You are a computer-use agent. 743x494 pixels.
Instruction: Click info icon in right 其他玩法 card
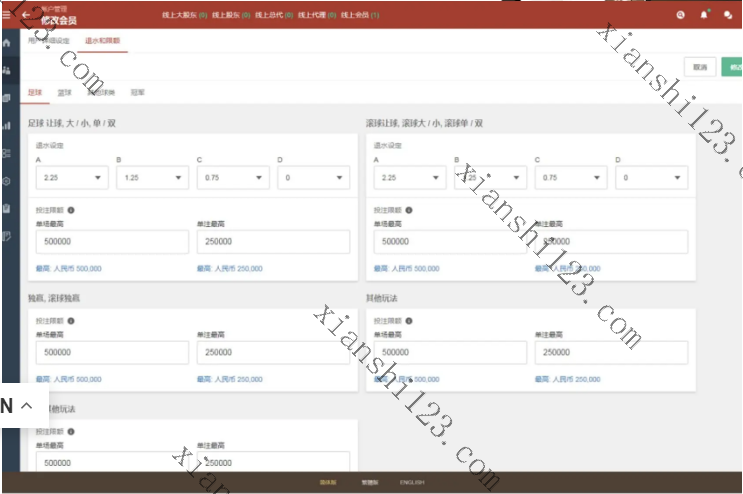point(409,321)
